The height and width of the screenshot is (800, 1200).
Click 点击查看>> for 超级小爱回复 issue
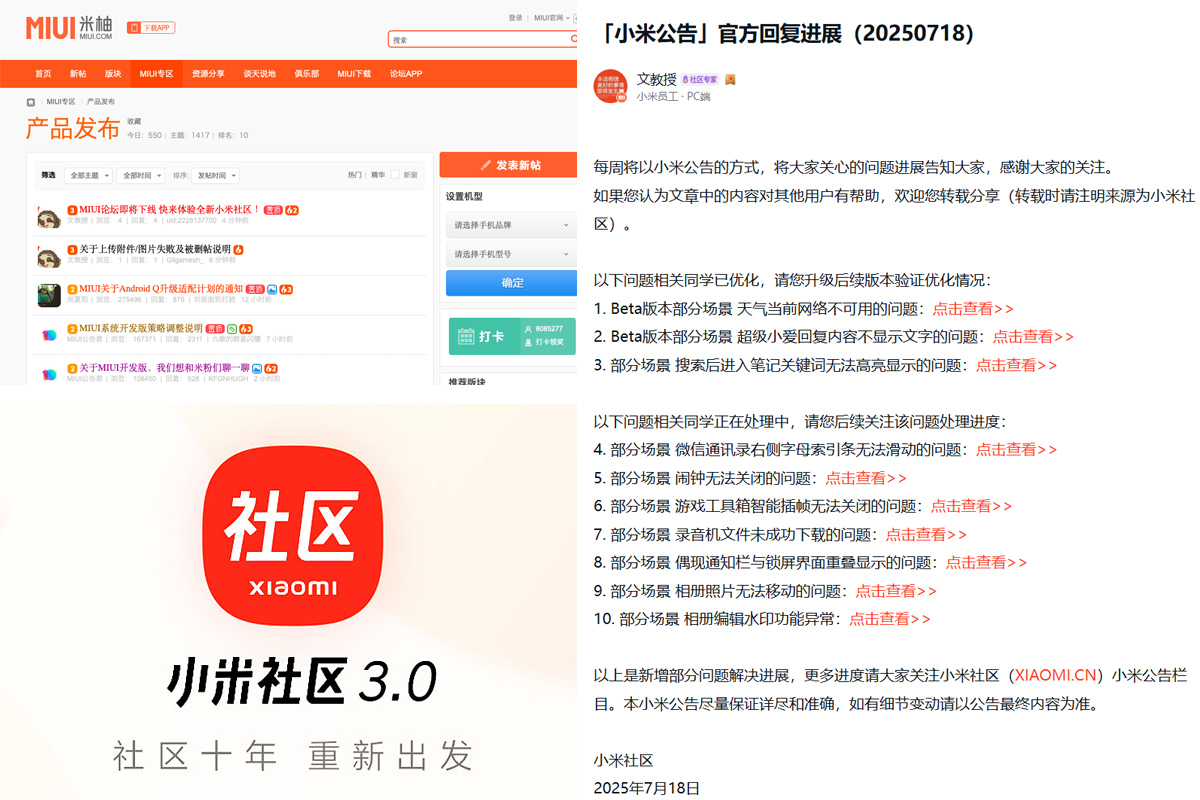point(1033,337)
